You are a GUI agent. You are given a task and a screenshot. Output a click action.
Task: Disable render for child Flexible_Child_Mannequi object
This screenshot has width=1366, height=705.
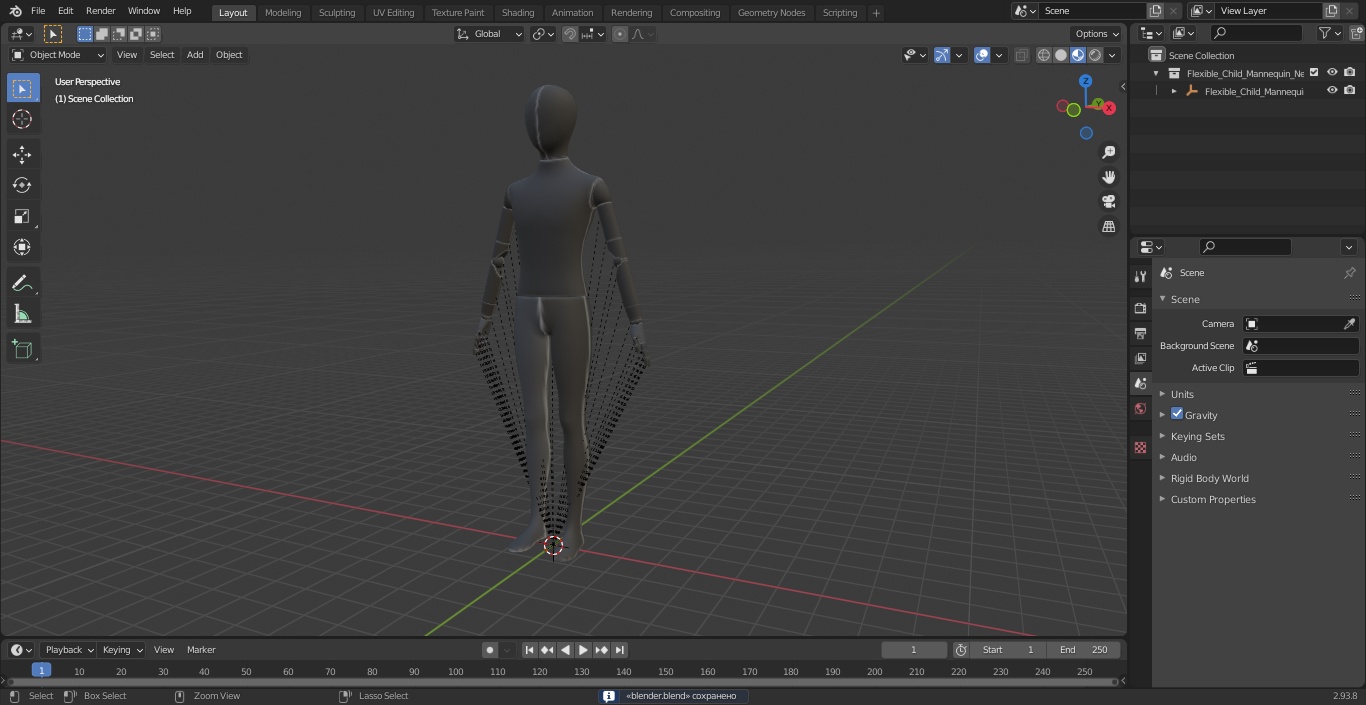pyautogui.click(x=1350, y=90)
